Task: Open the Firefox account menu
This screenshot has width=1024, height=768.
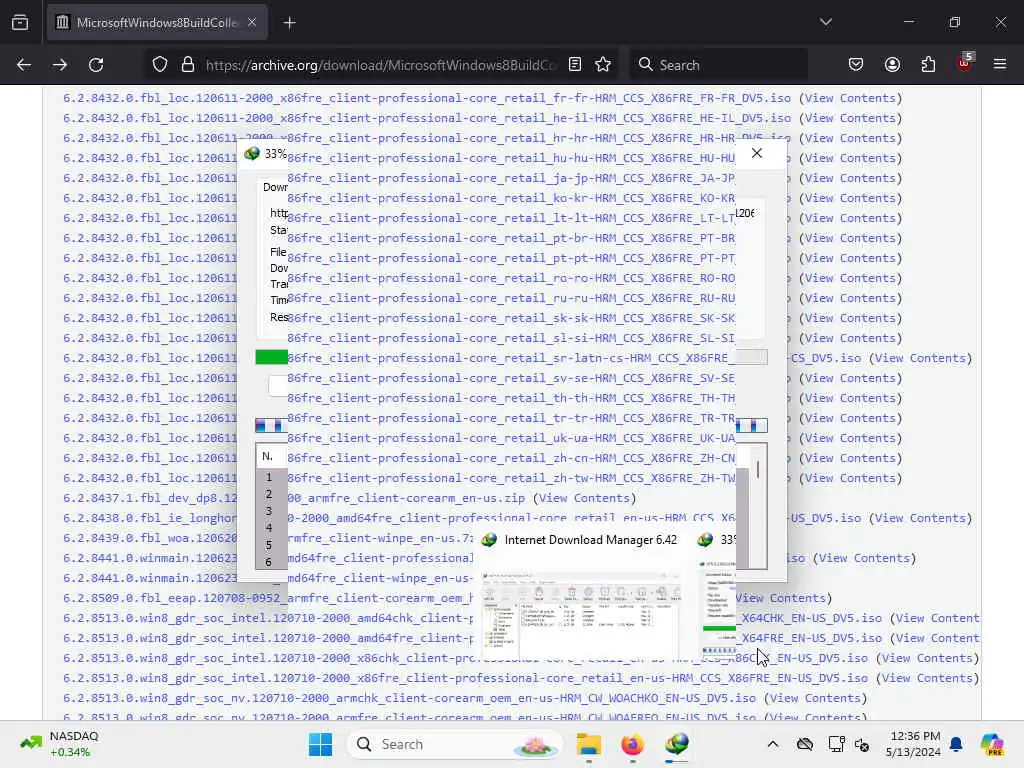Action: point(892,65)
